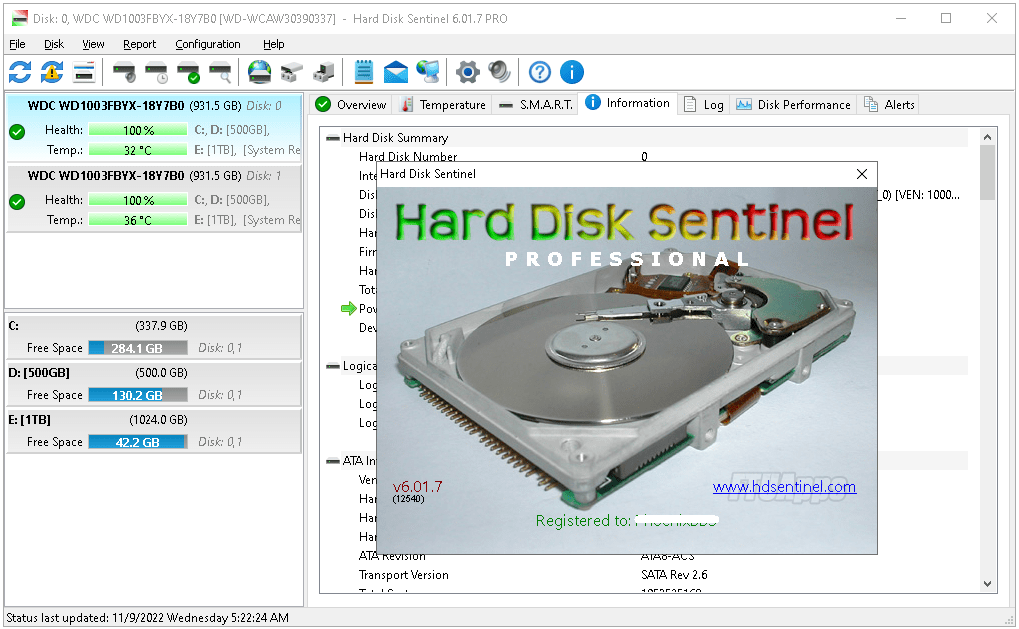Click the disk with green checkmark icon
This screenshot has height=629, width=1019.
click(188, 72)
